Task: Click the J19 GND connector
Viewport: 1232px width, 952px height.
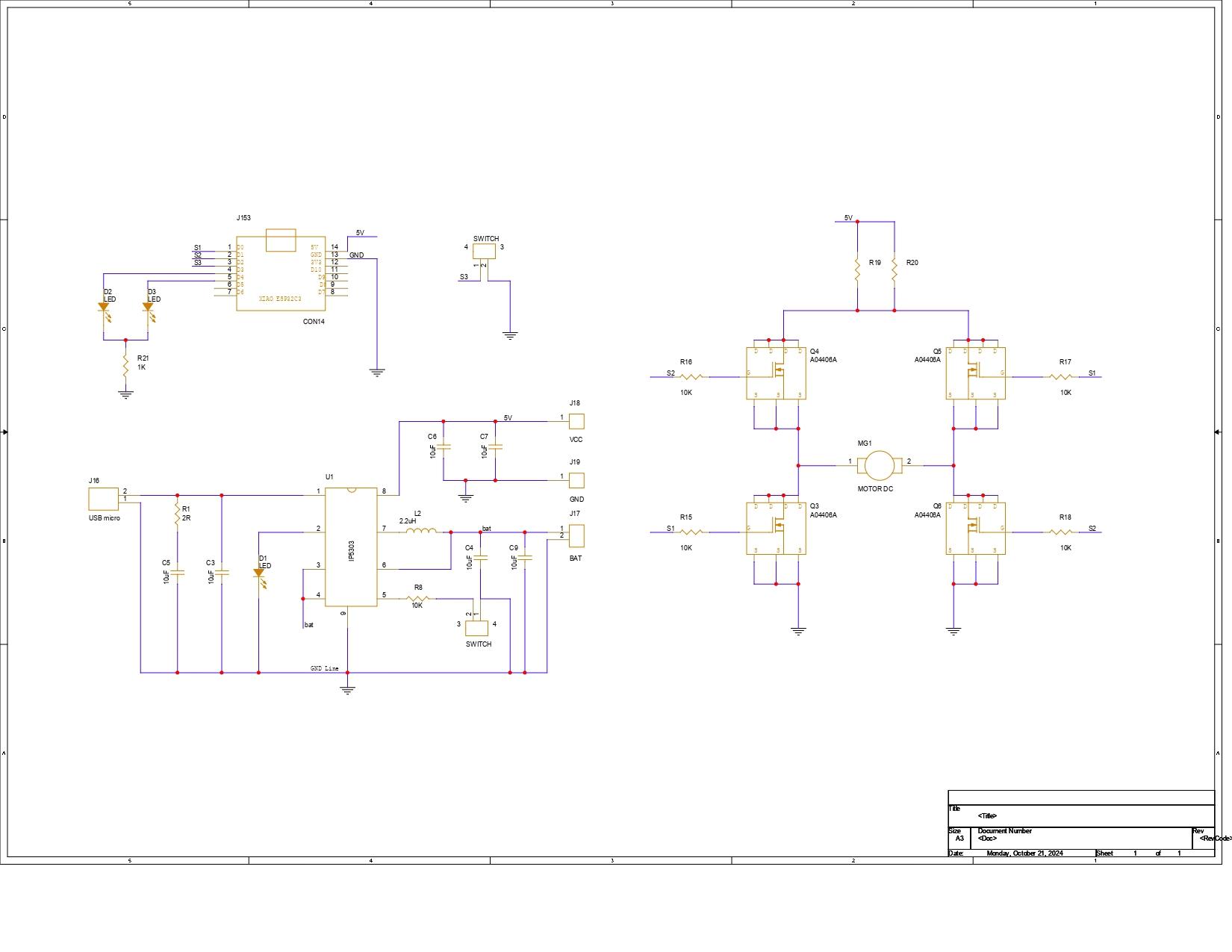Action: click(576, 480)
